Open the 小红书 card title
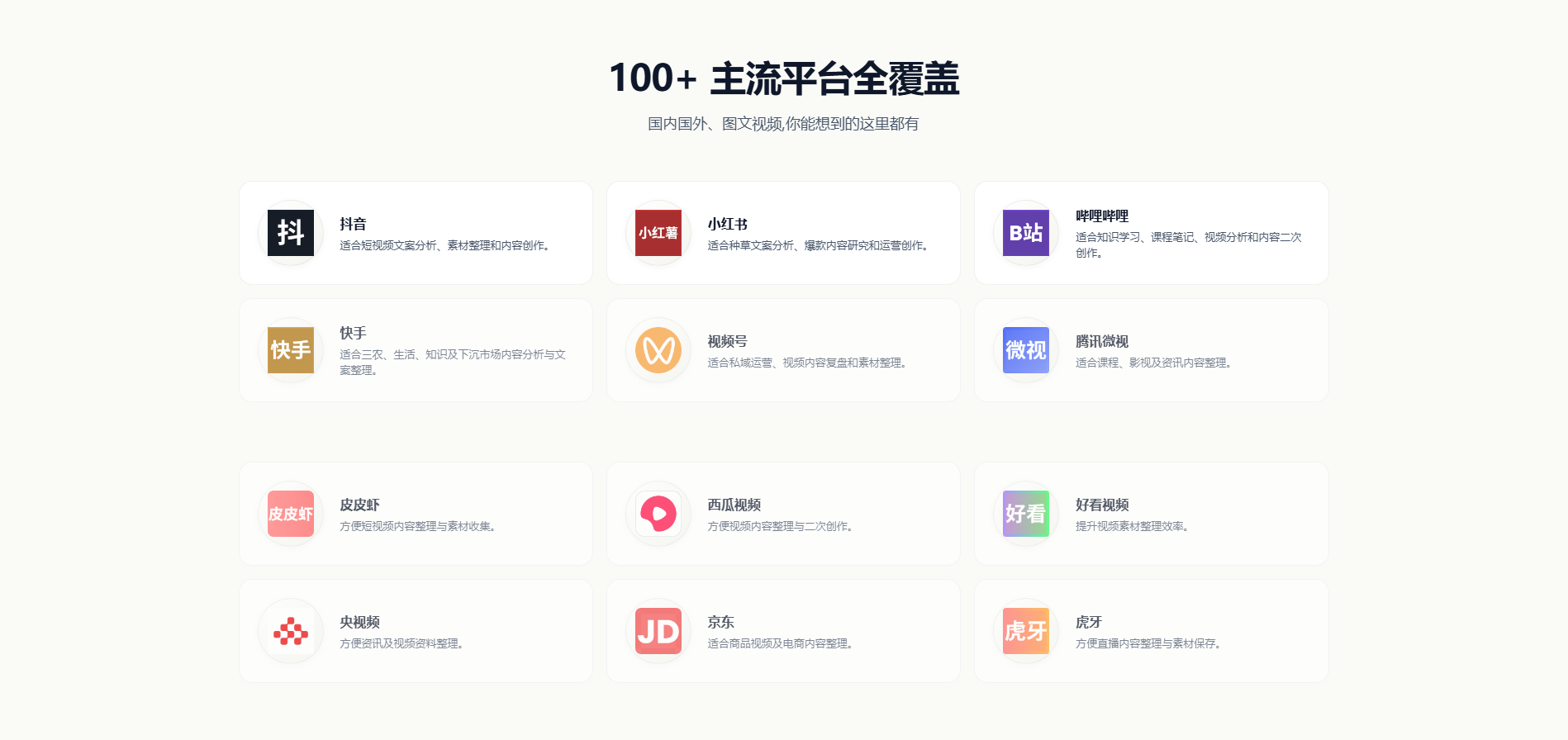Image resolution: width=1568 pixels, height=740 pixels. (728, 224)
